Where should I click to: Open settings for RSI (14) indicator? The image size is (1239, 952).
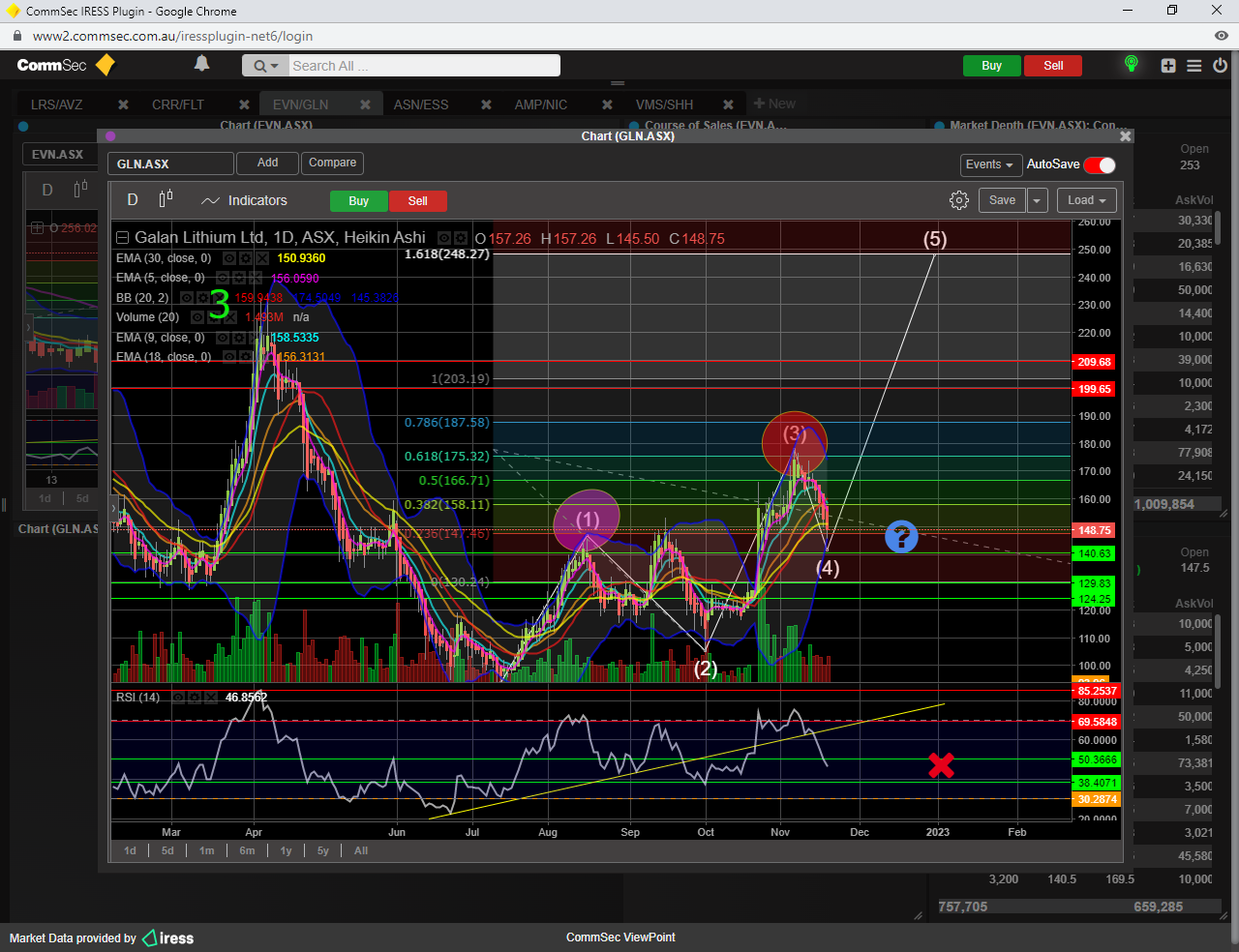pyautogui.click(x=195, y=698)
